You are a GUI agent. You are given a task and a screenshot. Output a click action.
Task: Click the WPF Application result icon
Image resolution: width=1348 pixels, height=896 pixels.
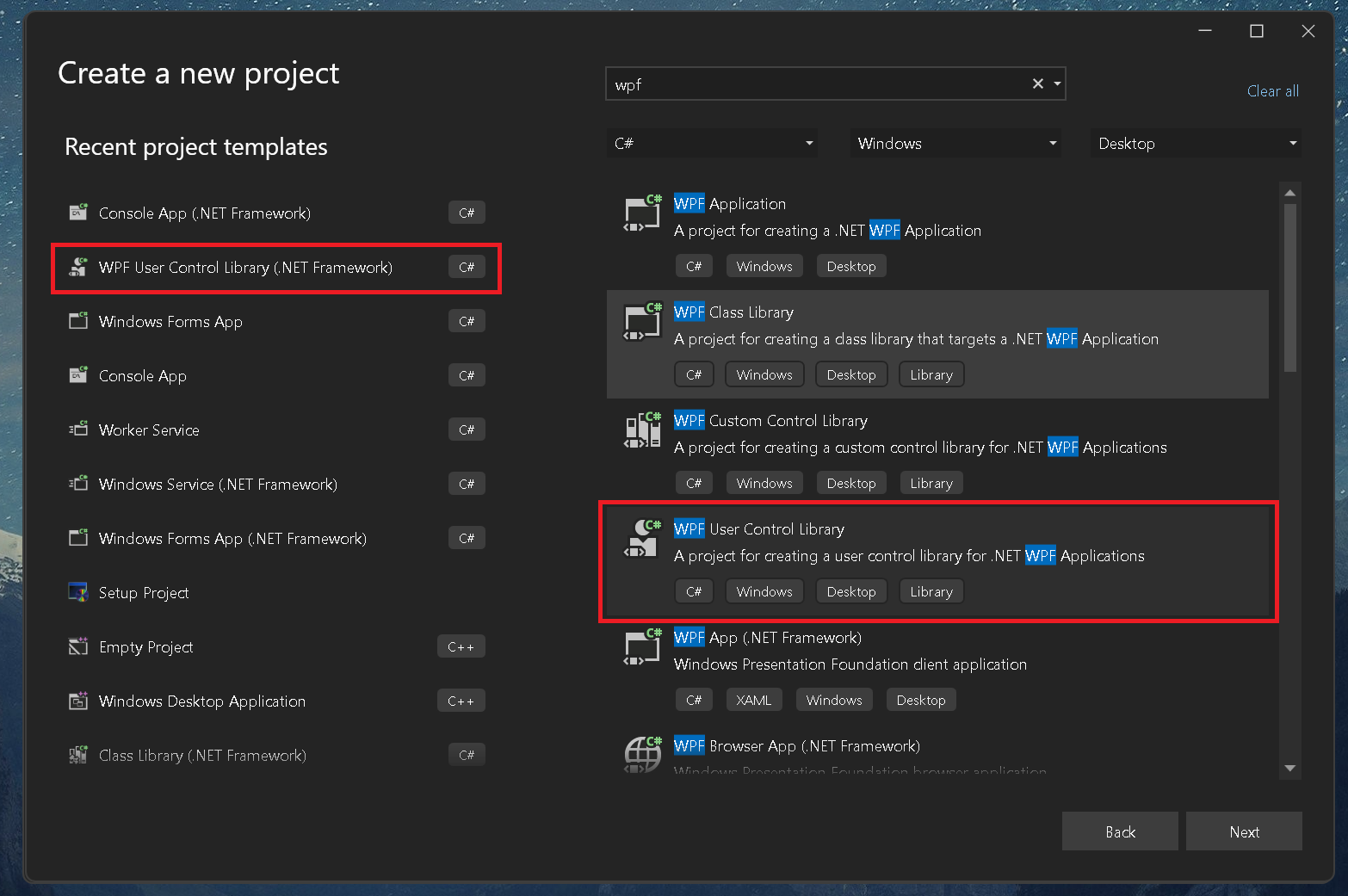pyautogui.click(x=642, y=213)
